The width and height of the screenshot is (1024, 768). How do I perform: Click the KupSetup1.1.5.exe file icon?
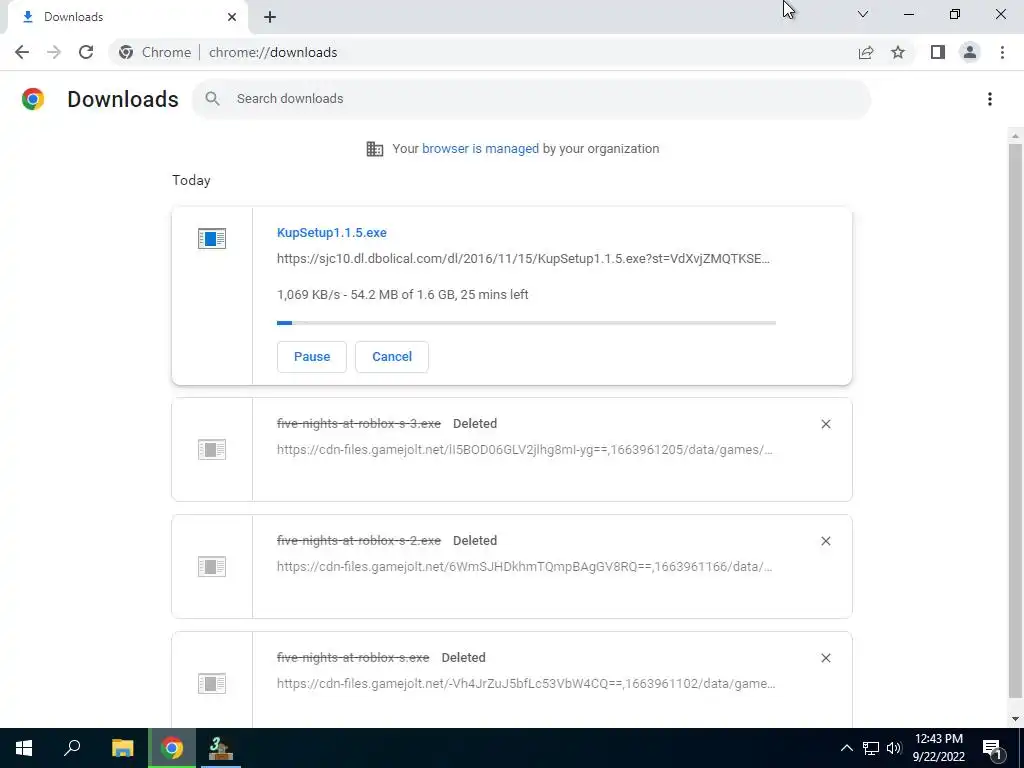[212, 238]
